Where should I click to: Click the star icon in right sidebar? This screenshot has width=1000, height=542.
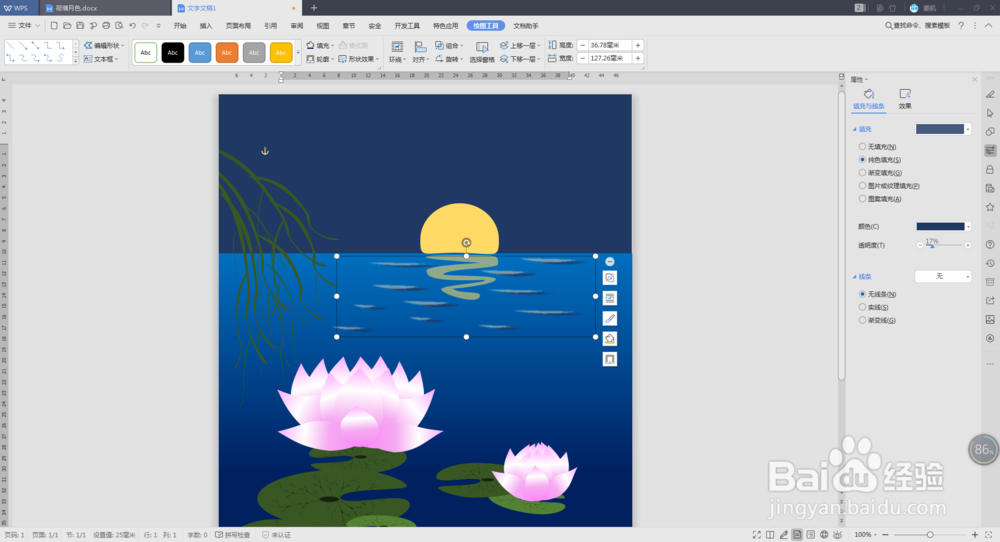coord(990,207)
